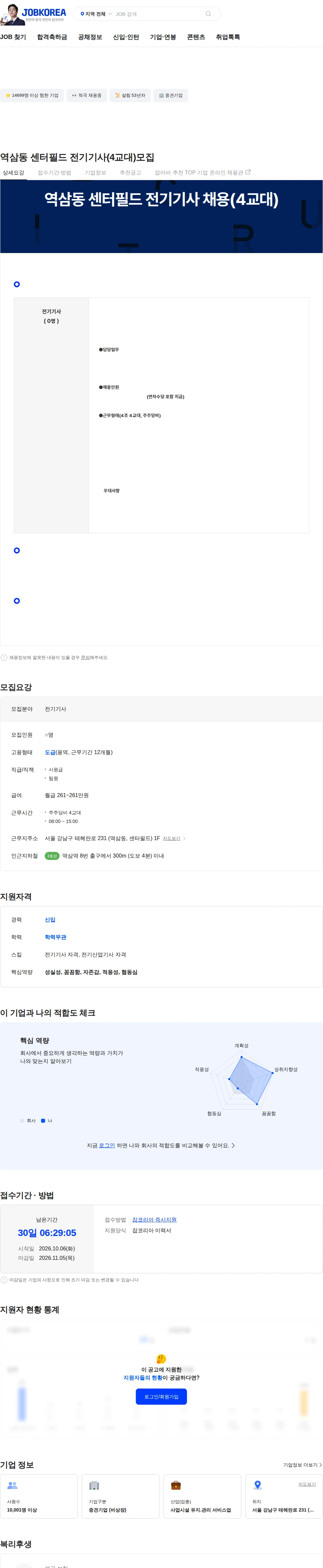Viewport: 323px width, 1568px height.
Task: Click the 문의 link under the job posting
Action: (85, 657)
